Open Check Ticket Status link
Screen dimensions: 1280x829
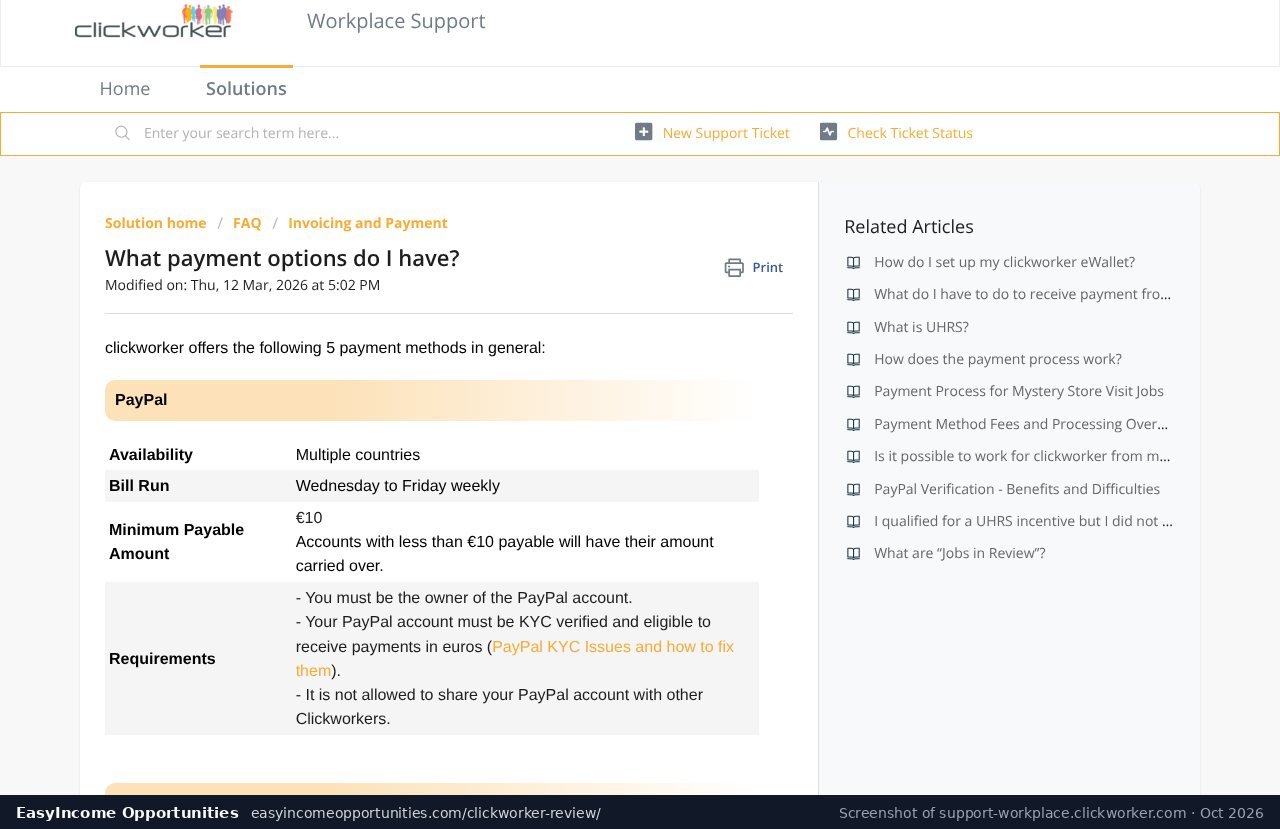click(910, 133)
